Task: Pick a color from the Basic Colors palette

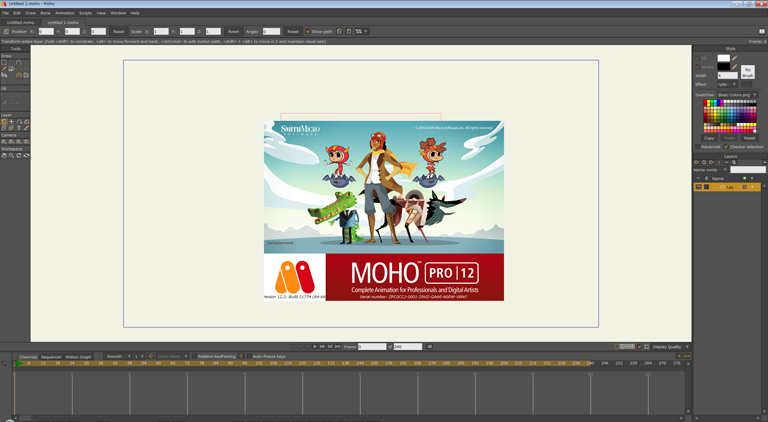Action: pos(729,116)
